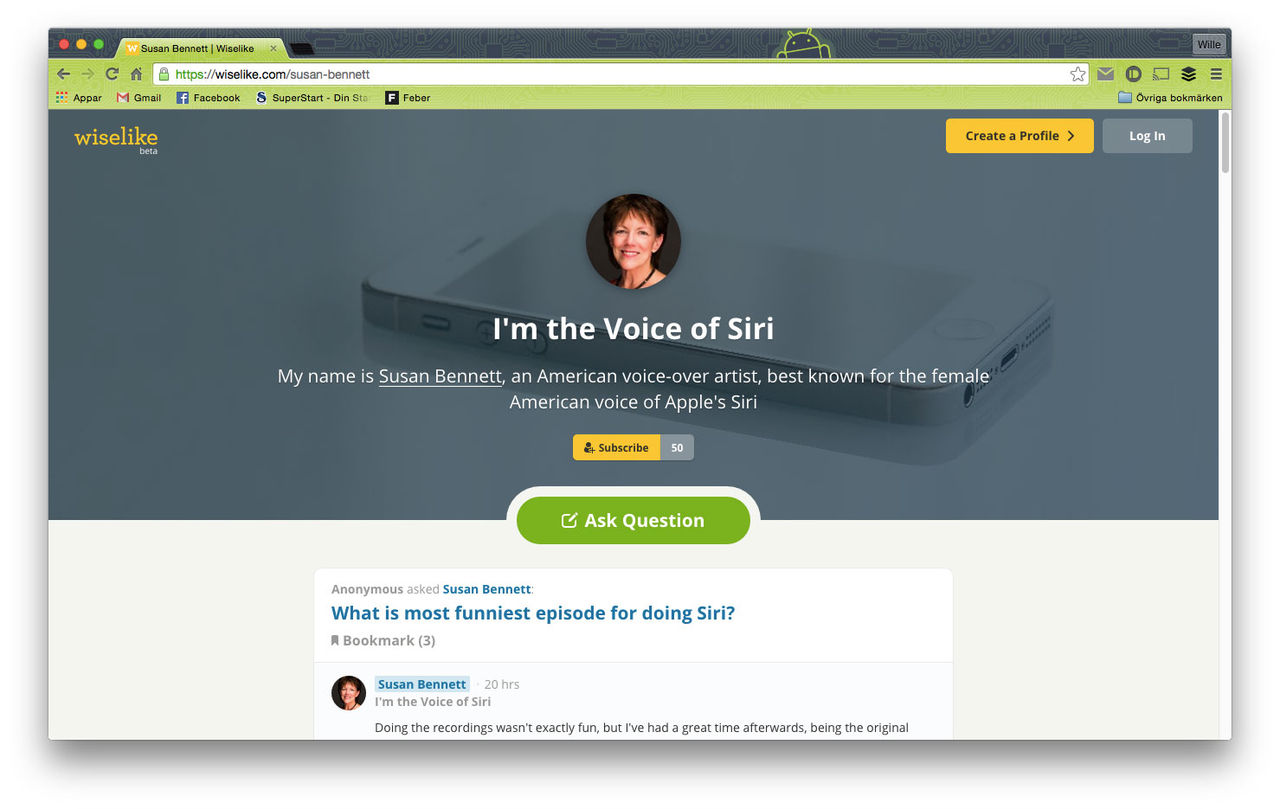Open Gmail bookmark in bookmarks bar
This screenshot has width=1280, height=809.
coord(139,98)
